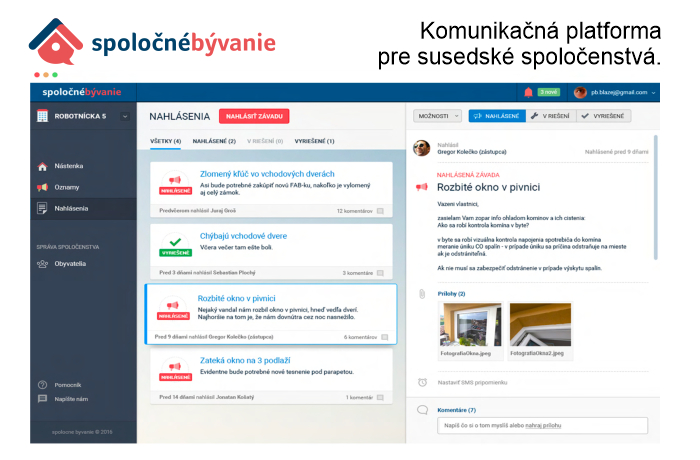700x460 pixels.
Task: Click the people icon for Obyvatelia
Action: [x=42, y=264]
